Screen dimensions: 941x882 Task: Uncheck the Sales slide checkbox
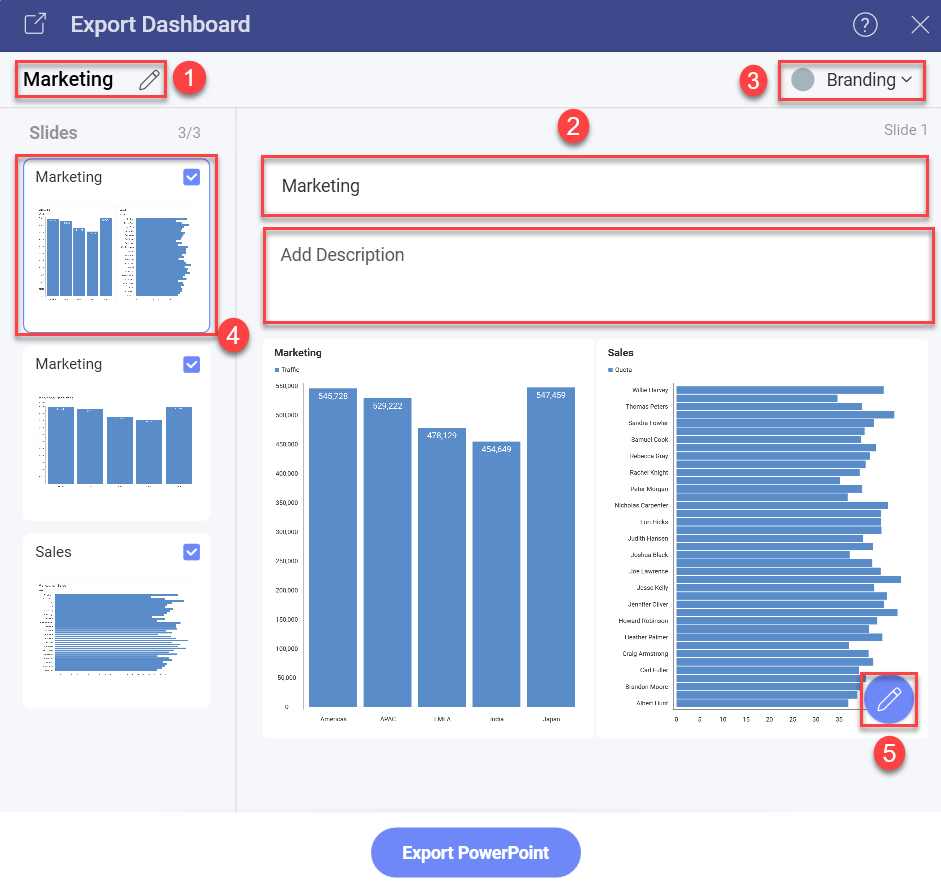(191, 552)
